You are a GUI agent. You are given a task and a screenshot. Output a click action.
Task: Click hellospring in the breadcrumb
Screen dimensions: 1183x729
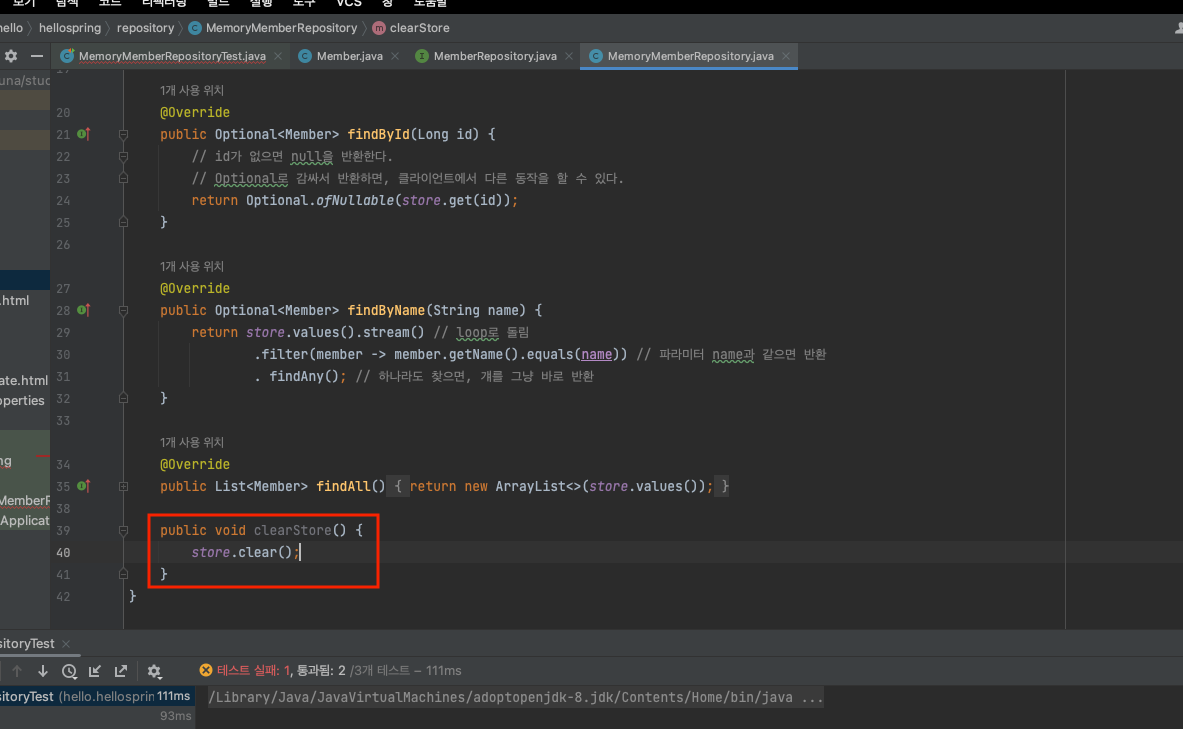click(x=69, y=28)
